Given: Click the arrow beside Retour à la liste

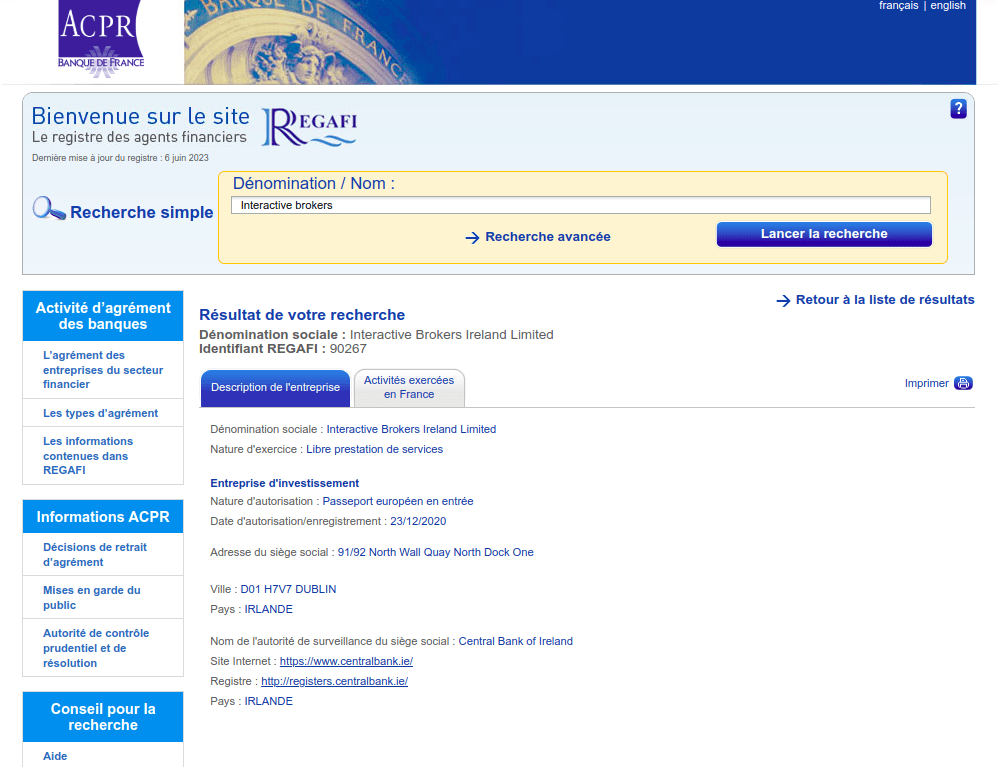Looking at the screenshot, I should [783, 300].
